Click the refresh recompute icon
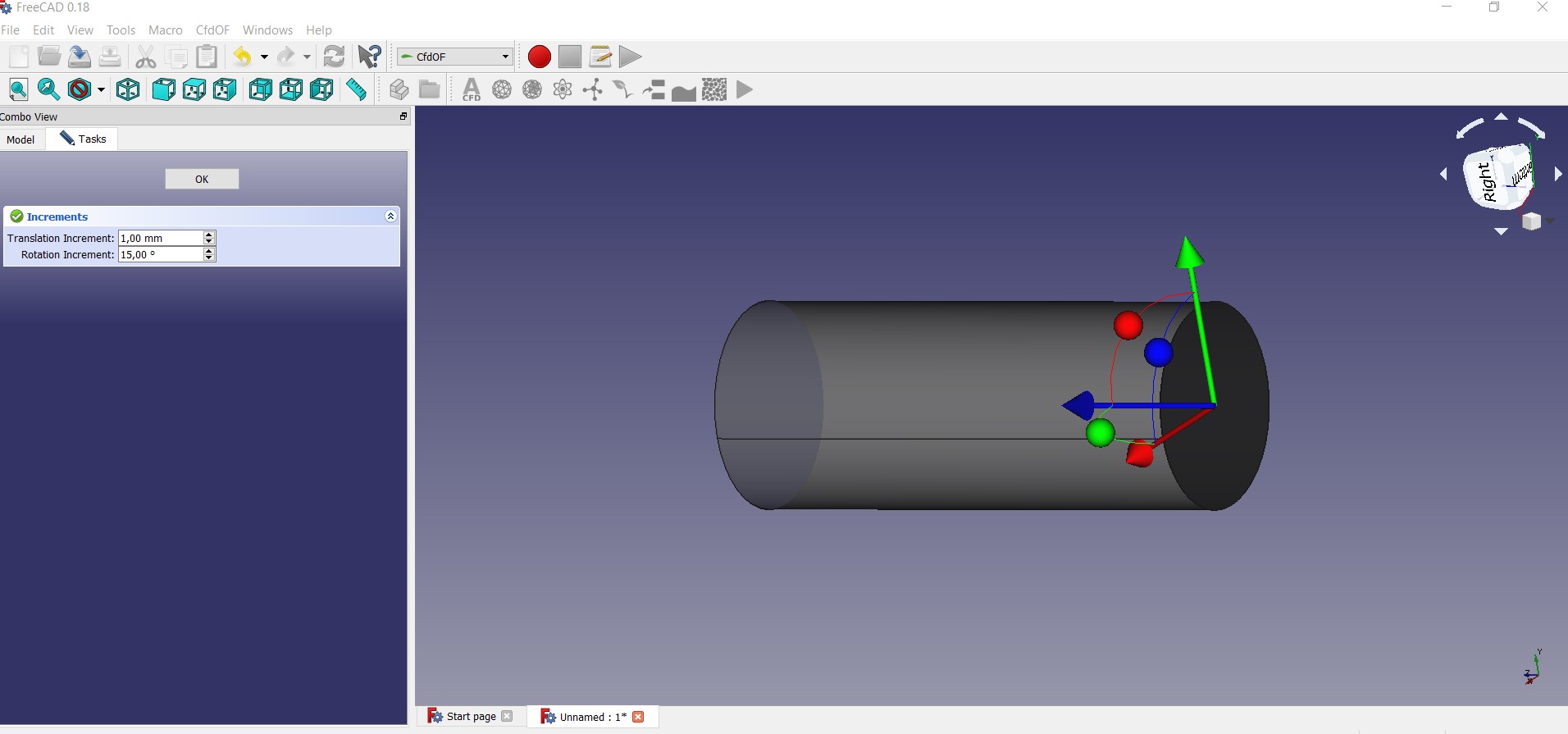Image resolution: width=1568 pixels, height=734 pixels. (334, 57)
